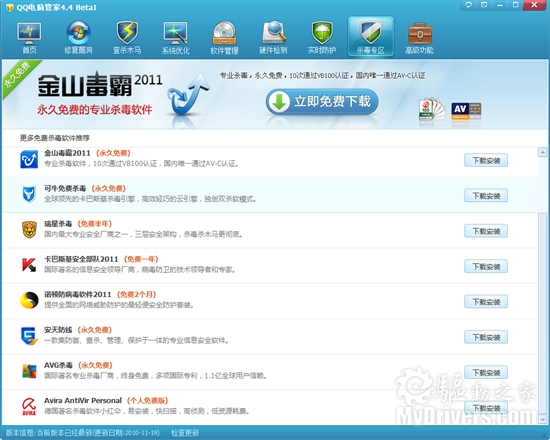Viewport: 550px width, 440px height.
Task: Click the 卡巴斯基 red K icon
Action: [x=29, y=265]
